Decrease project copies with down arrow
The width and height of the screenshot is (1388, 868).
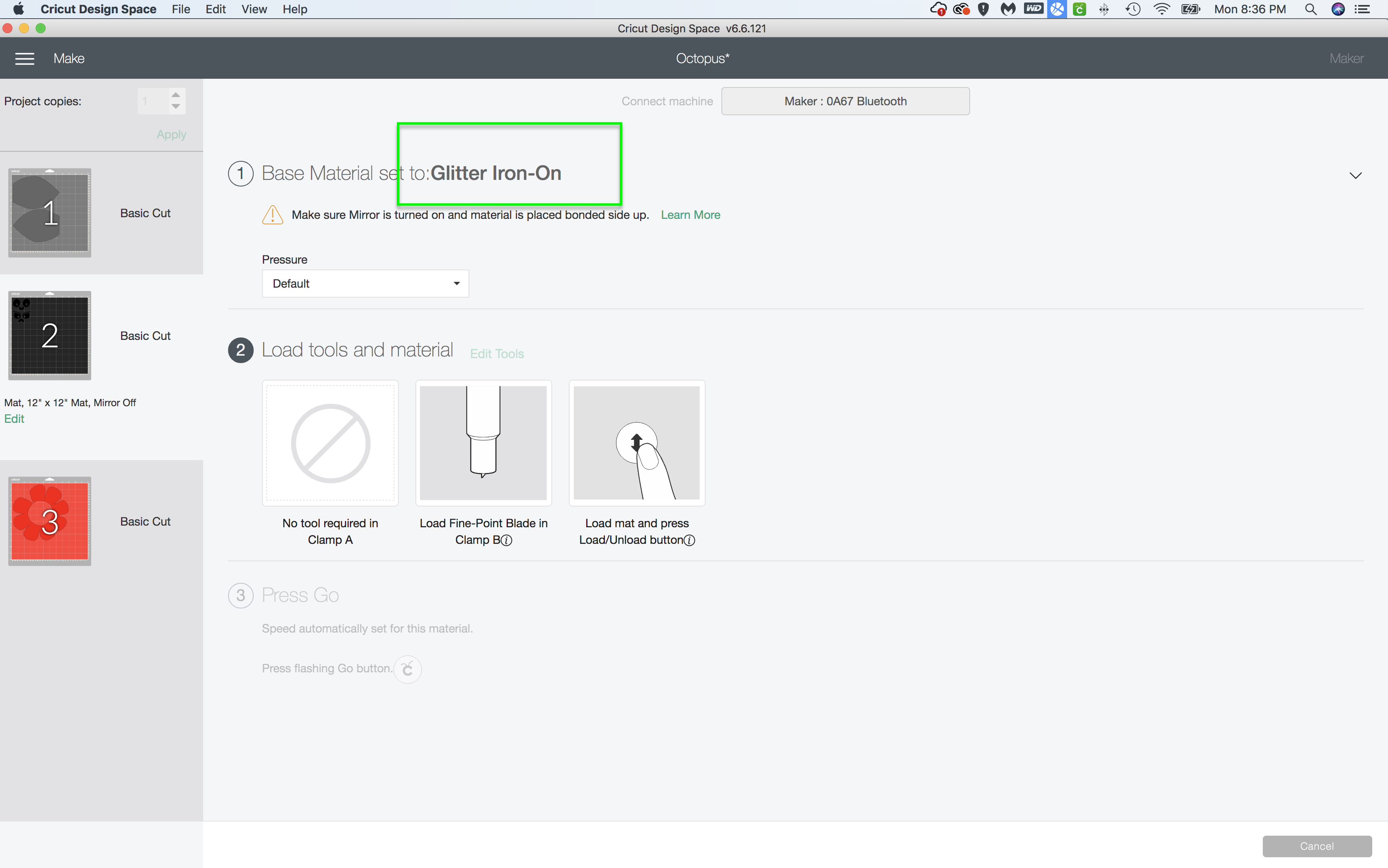pos(176,107)
